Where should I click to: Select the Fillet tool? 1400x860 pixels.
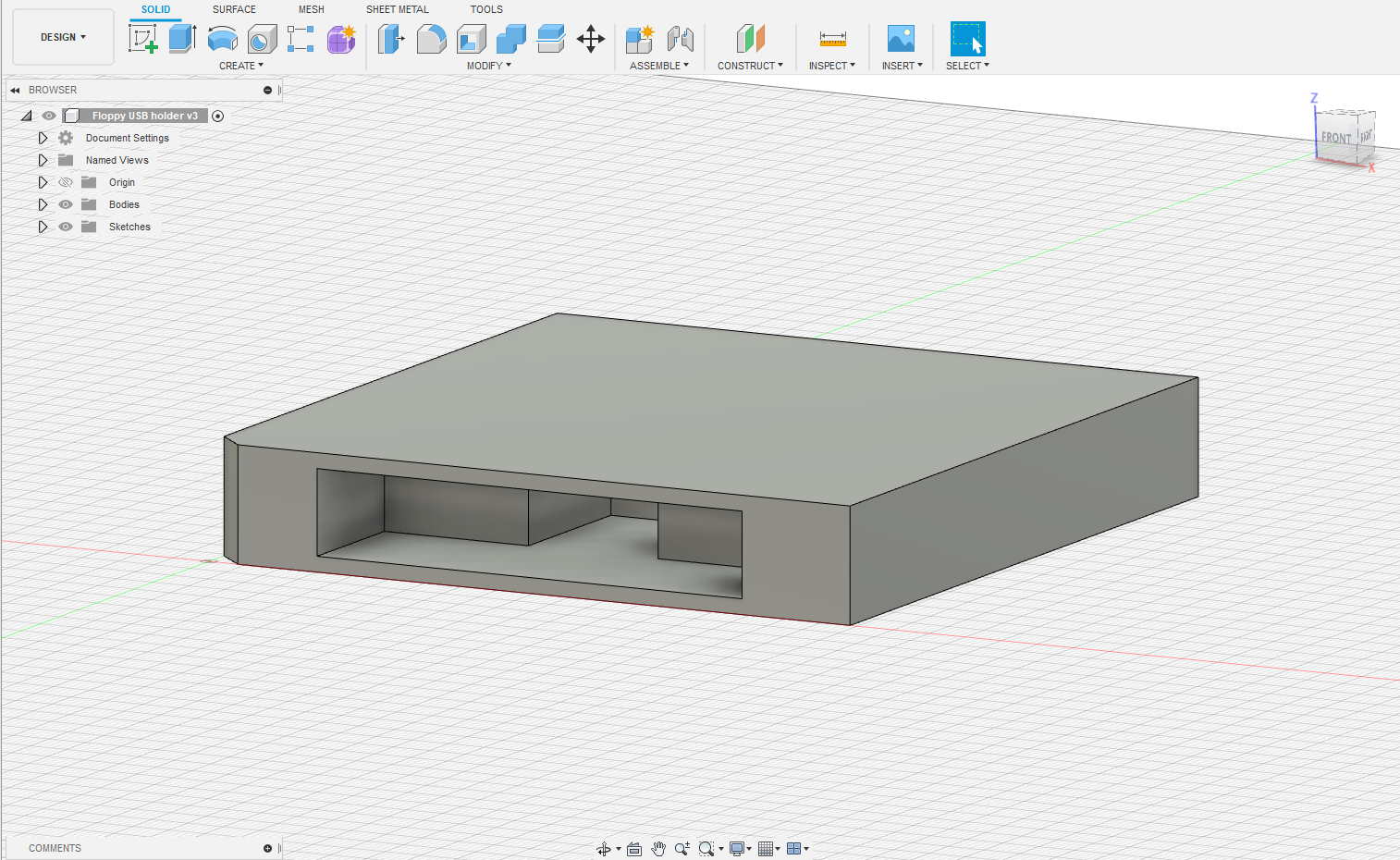(431, 39)
